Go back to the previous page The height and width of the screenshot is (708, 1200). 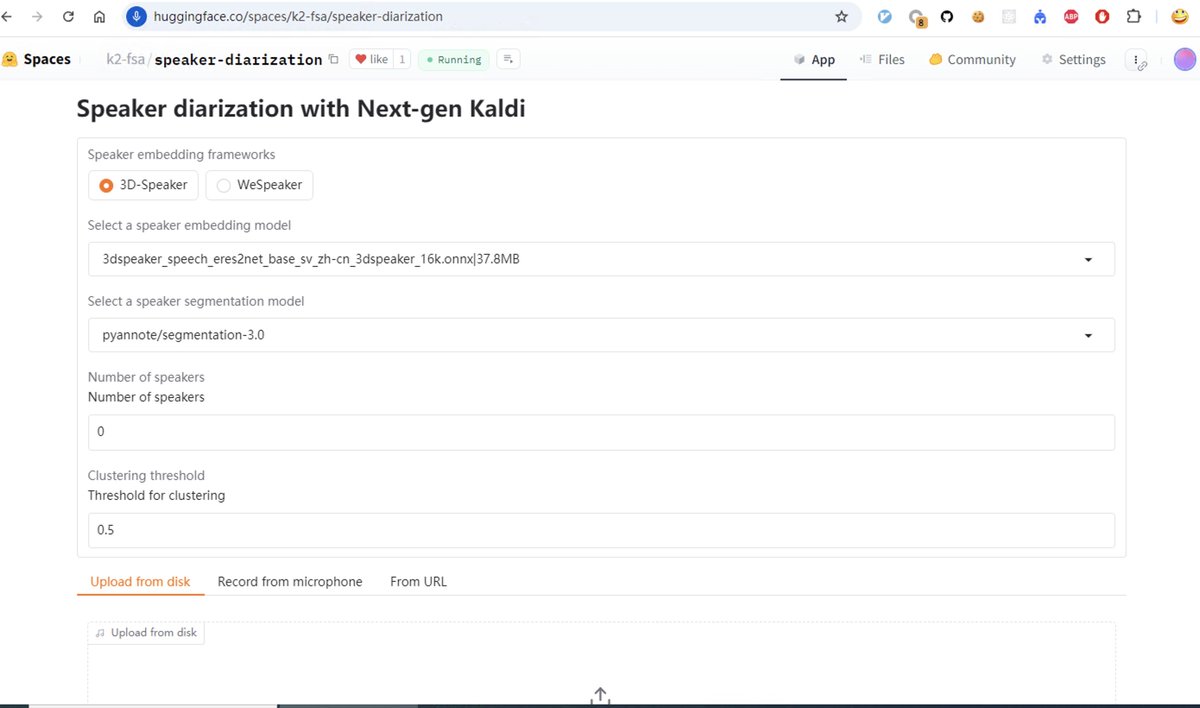coord(8,17)
